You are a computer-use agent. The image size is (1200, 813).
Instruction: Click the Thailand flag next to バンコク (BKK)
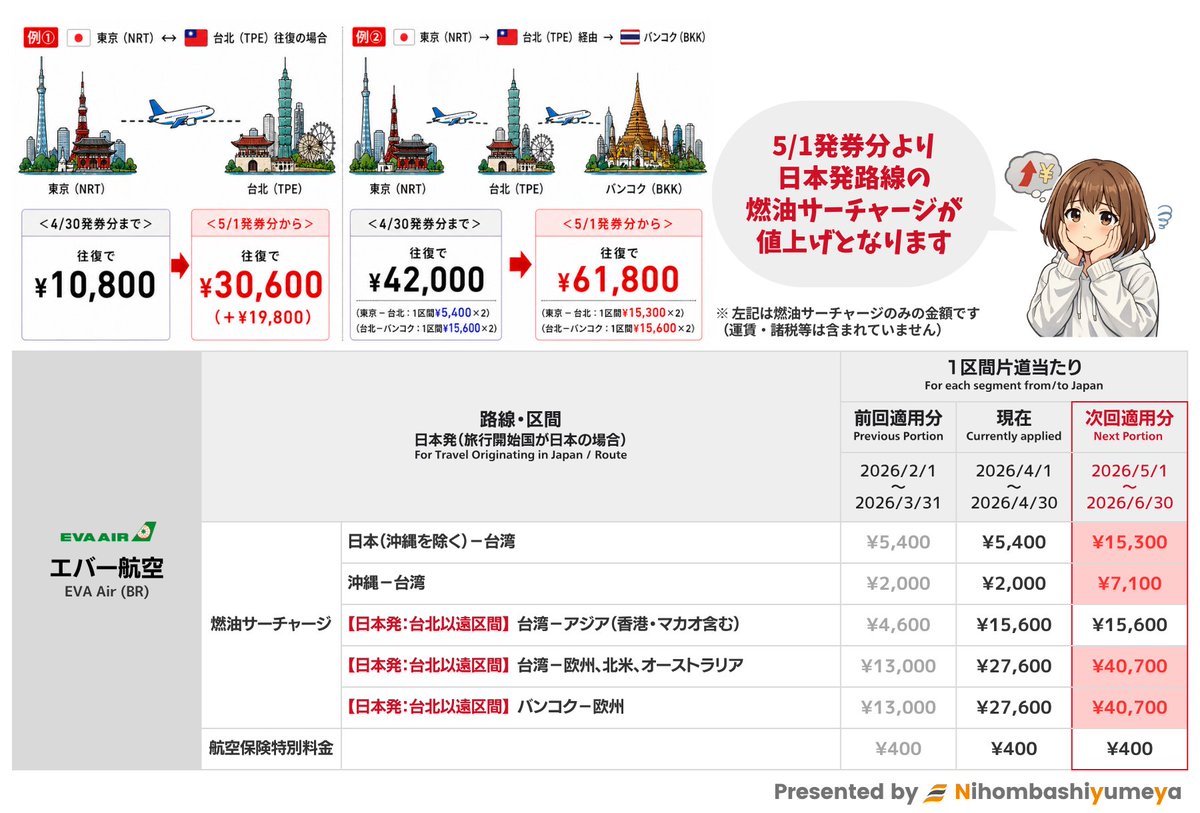630,38
